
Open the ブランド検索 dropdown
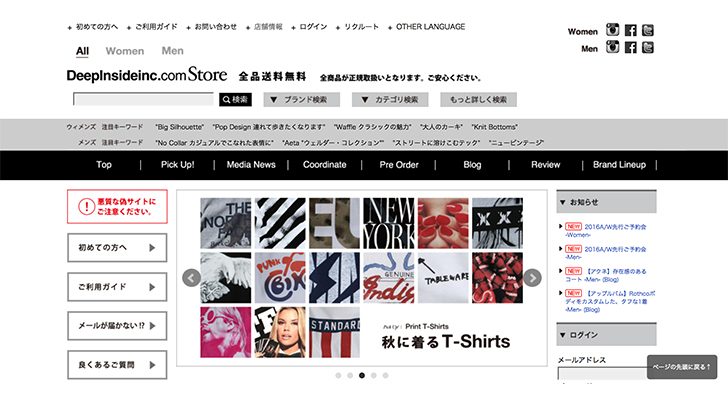(302, 99)
